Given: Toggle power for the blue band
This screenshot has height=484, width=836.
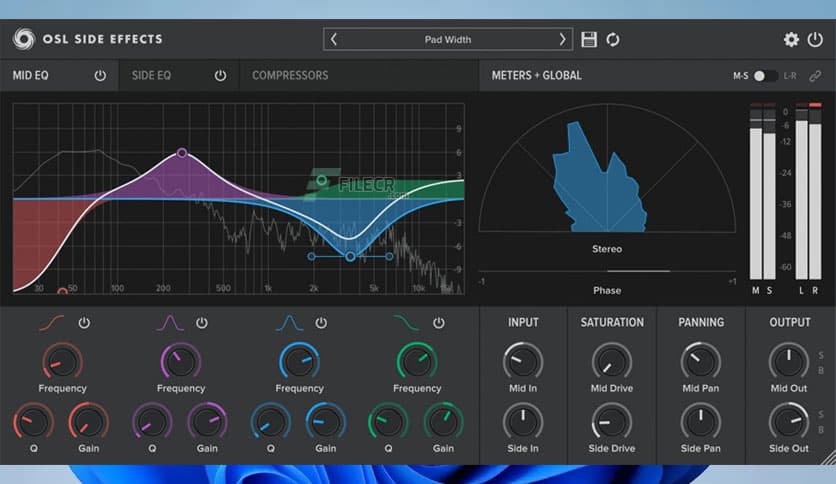Looking at the screenshot, I should coord(321,322).
